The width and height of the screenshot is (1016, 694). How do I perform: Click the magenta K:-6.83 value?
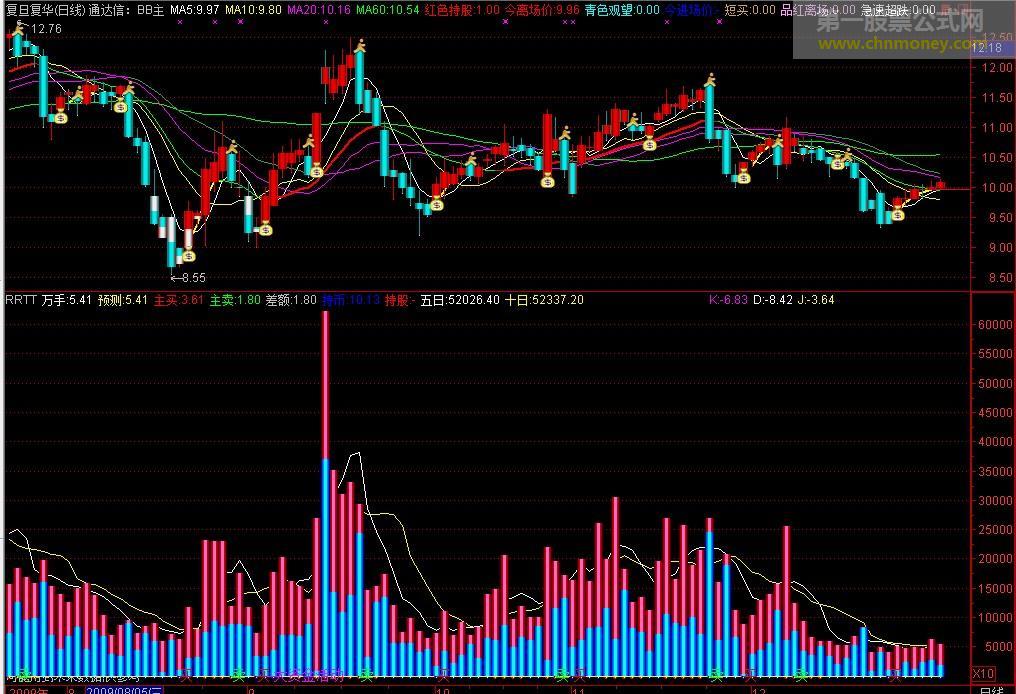728,299
